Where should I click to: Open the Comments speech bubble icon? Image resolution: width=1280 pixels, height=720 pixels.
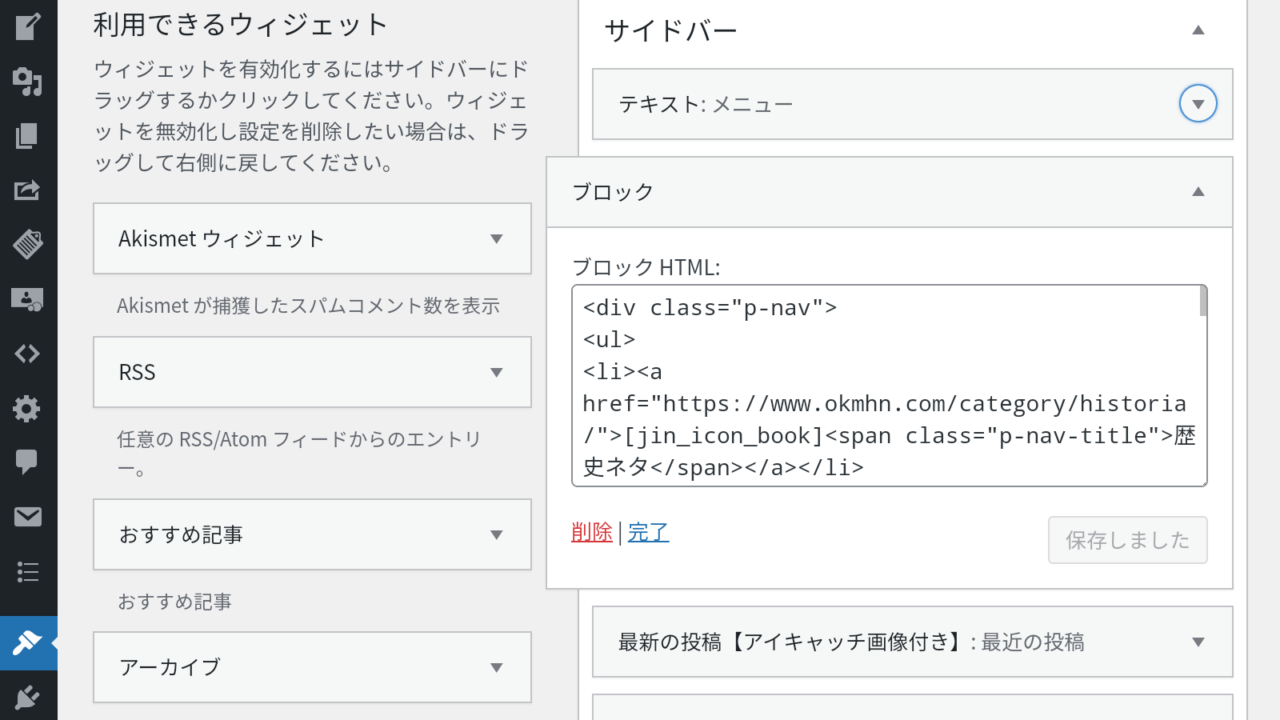(27, 462)
